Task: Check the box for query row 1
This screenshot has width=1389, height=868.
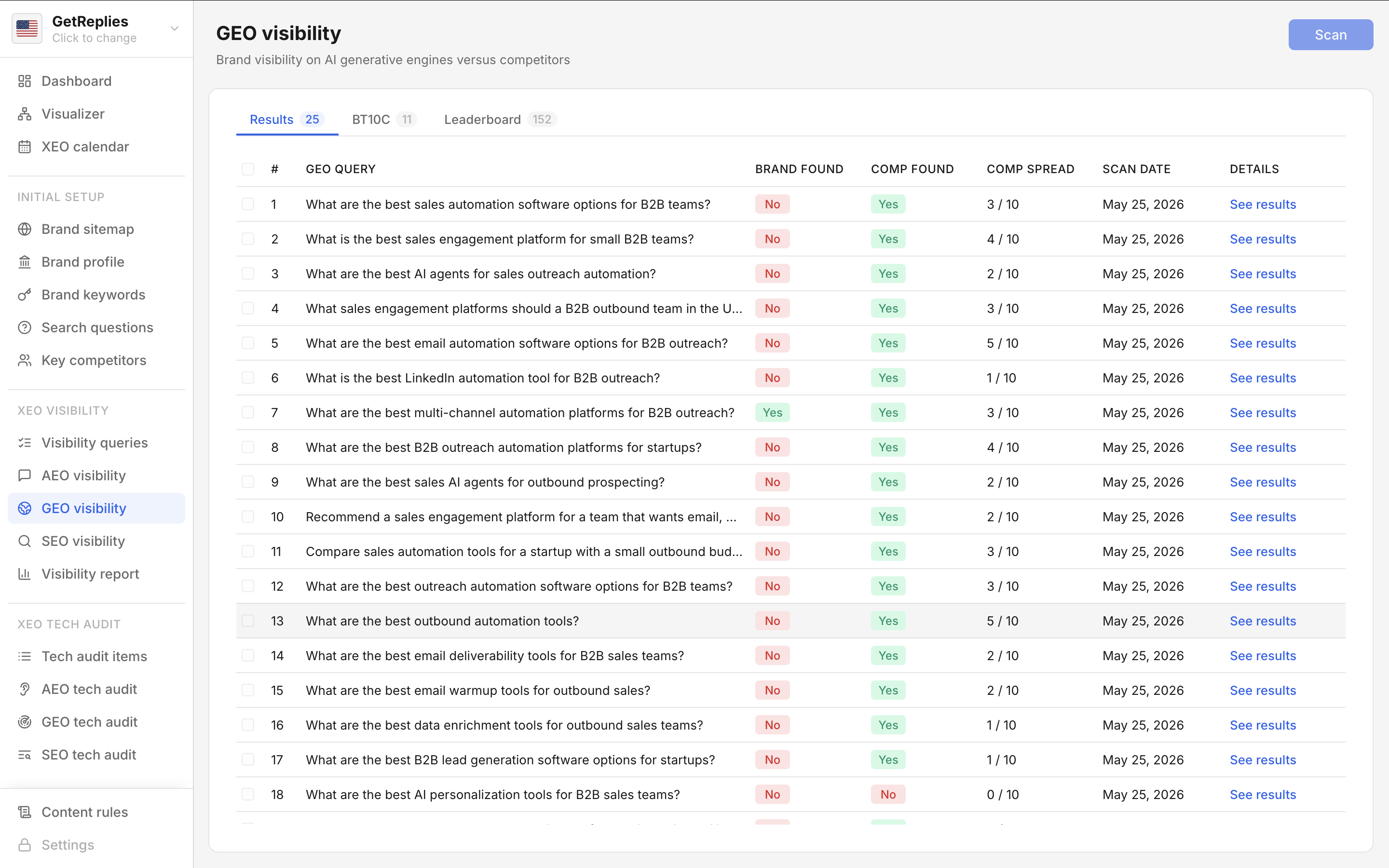Action: (248, 204)
